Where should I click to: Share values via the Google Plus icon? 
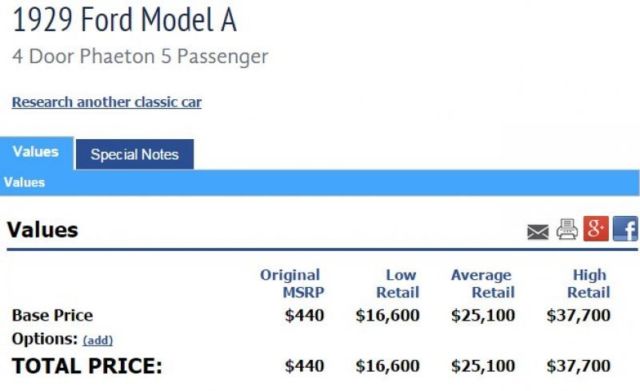(596, 229)
